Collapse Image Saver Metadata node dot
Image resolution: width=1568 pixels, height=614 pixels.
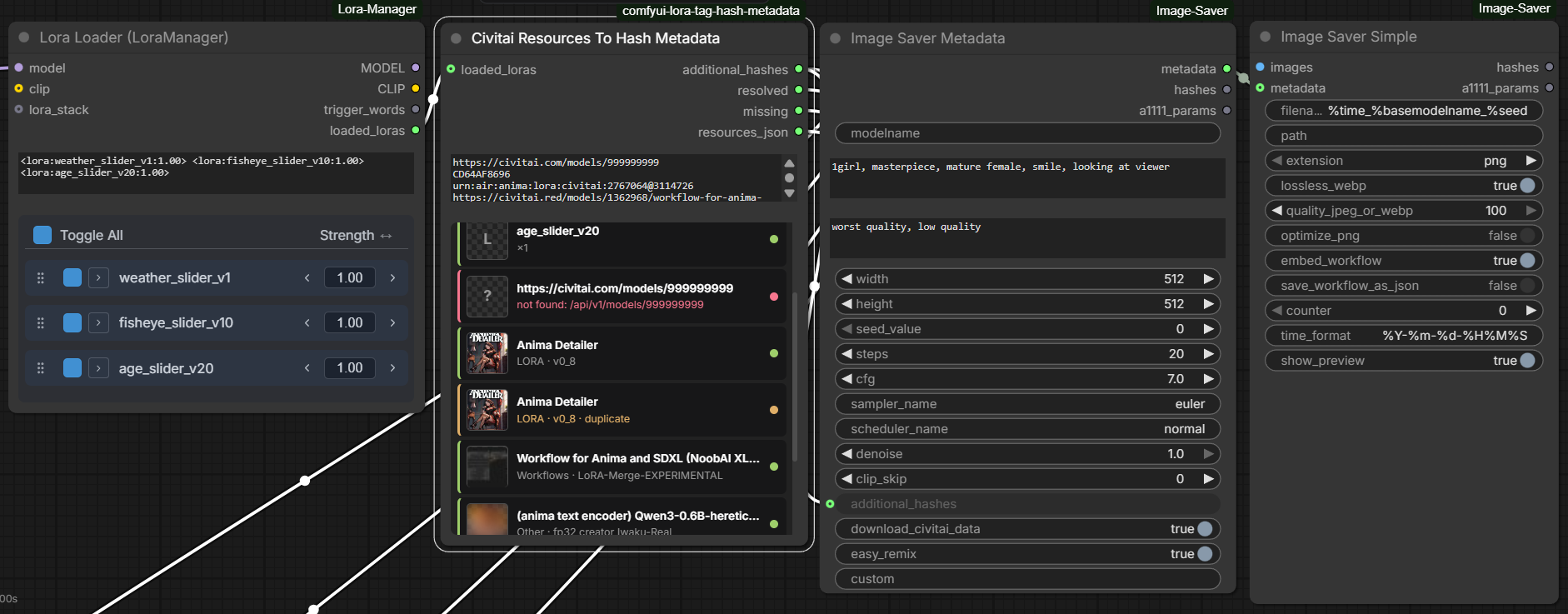point(835,38)
